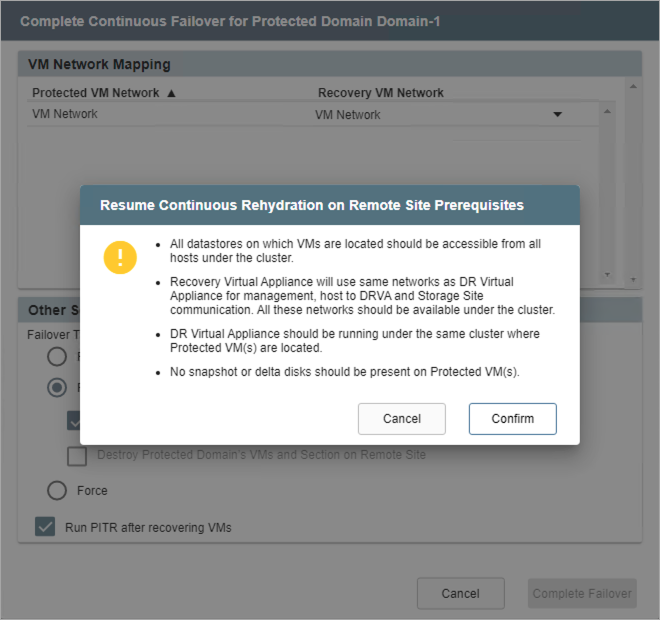The image size is (660, 620).
Task: Click the currently selected failover type radio button
Action: 58,388
